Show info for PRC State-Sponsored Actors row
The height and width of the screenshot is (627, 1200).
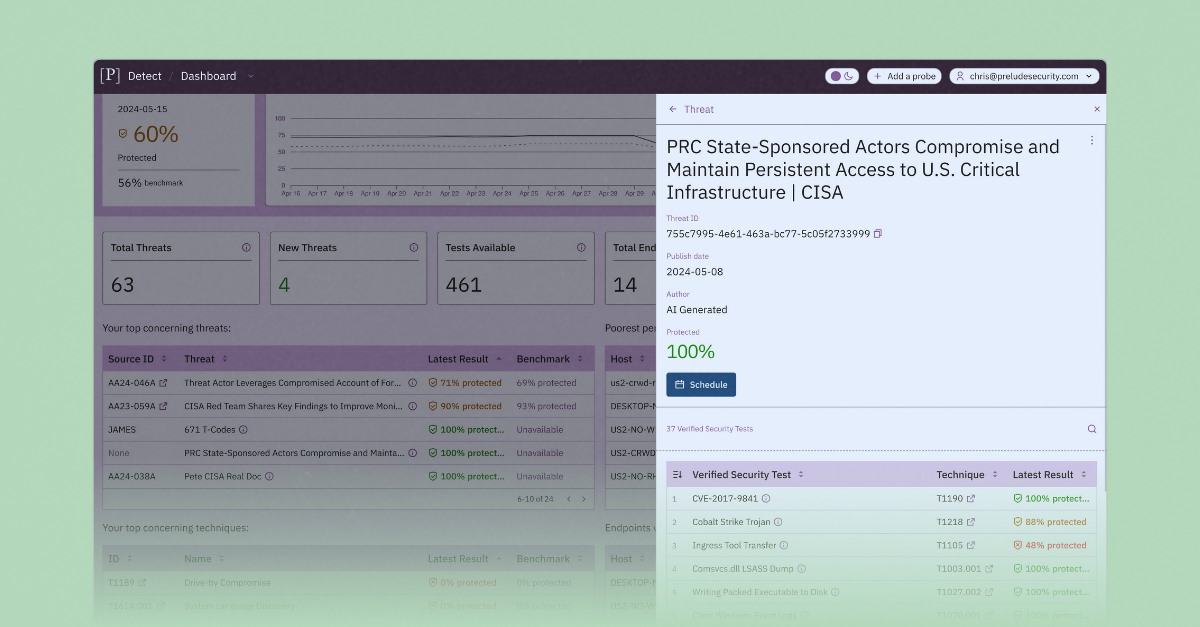pyautogui.click(x=412, y=453)
